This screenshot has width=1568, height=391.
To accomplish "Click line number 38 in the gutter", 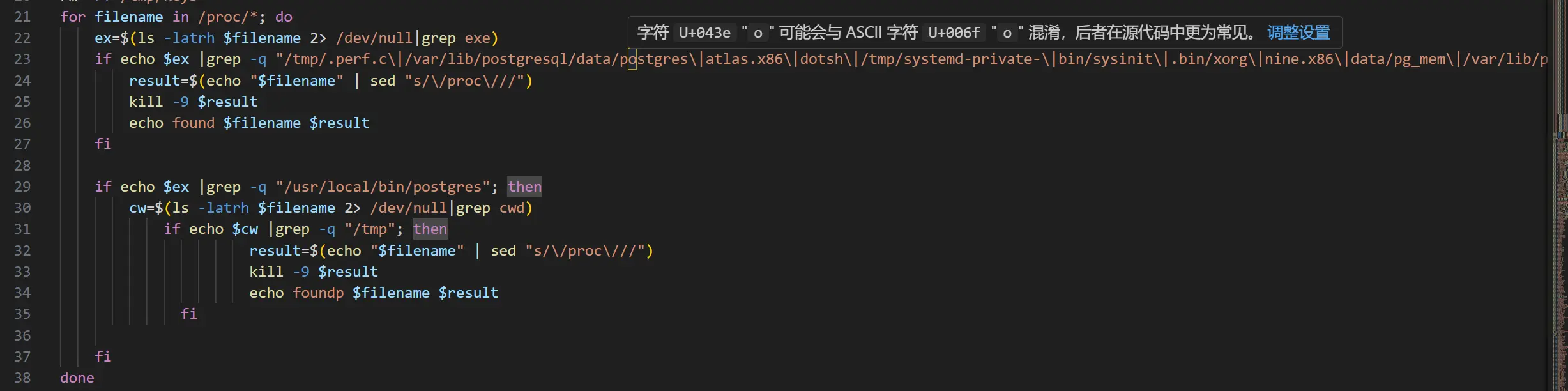I will 22,378.
